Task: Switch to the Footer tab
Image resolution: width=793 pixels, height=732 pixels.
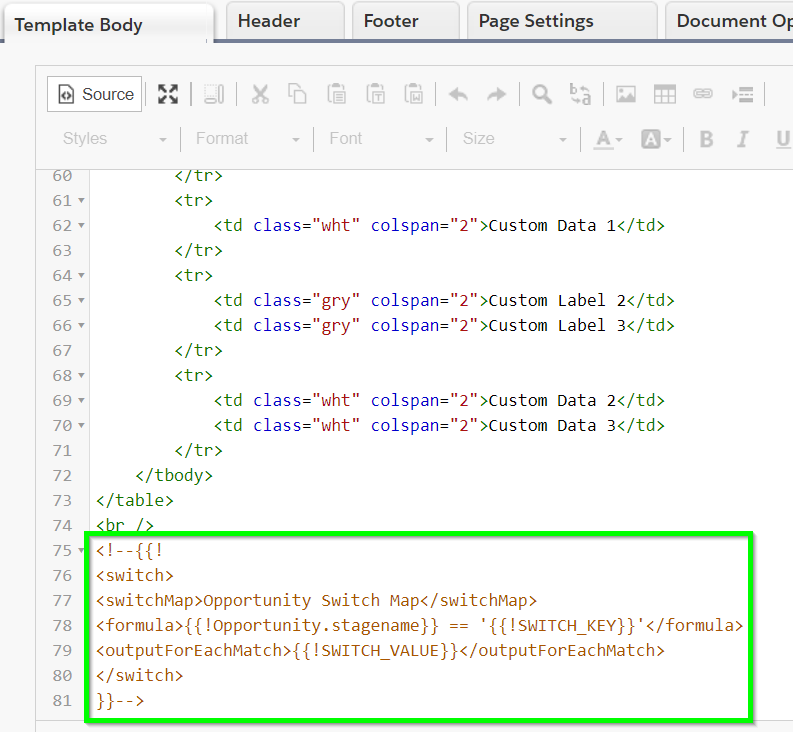Action: pos(406,21)
